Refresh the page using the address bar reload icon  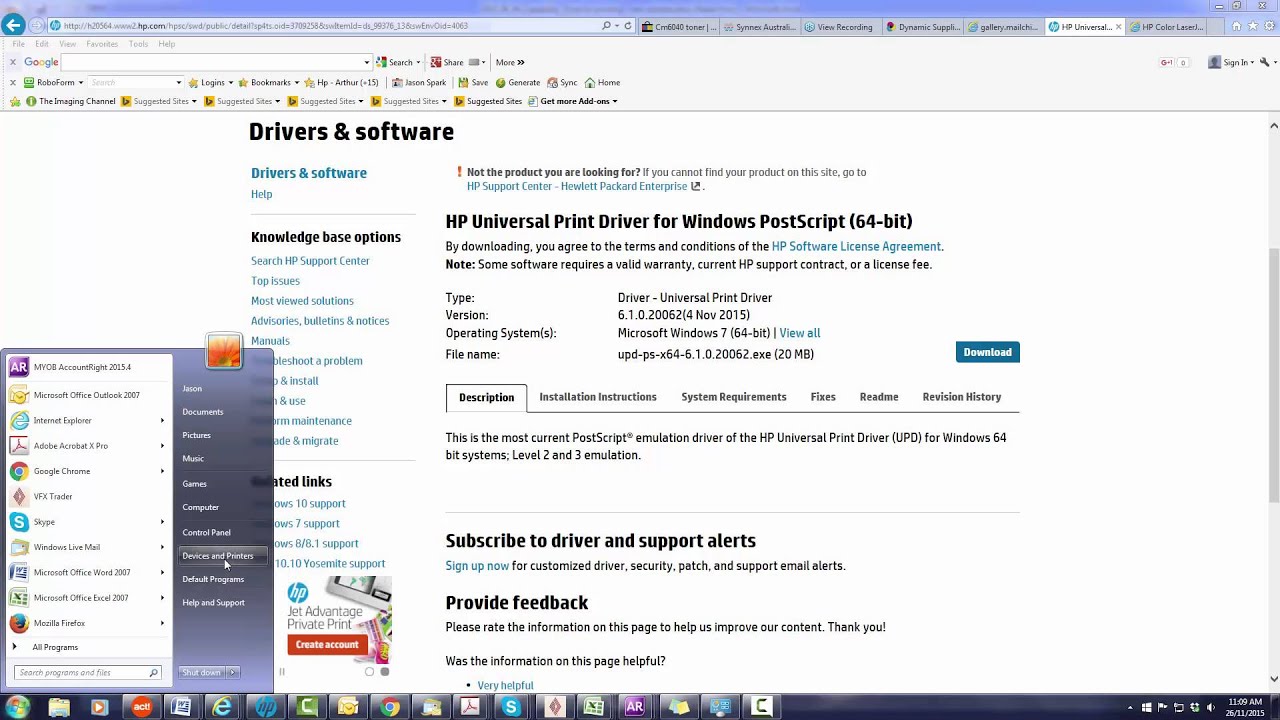tap(628, 26)
